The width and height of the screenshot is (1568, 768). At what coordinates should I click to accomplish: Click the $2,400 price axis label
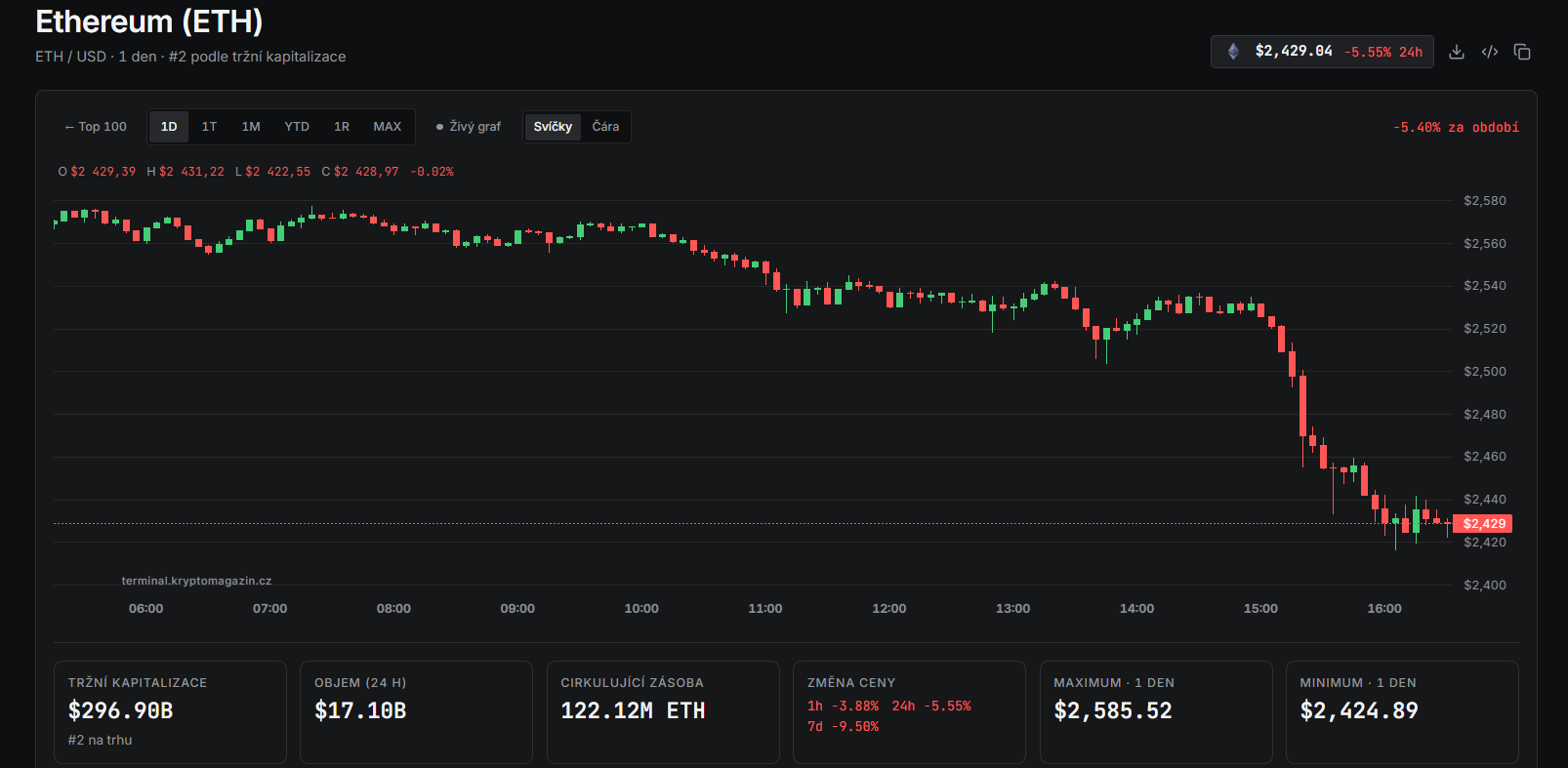coord(1485,586)
